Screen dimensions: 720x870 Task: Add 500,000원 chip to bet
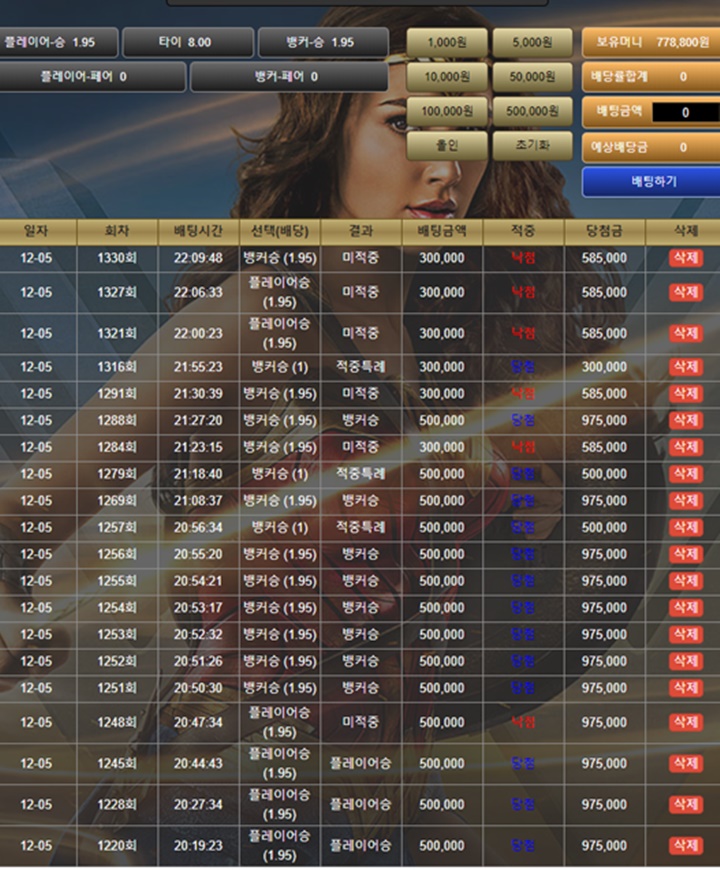(533, 111)
